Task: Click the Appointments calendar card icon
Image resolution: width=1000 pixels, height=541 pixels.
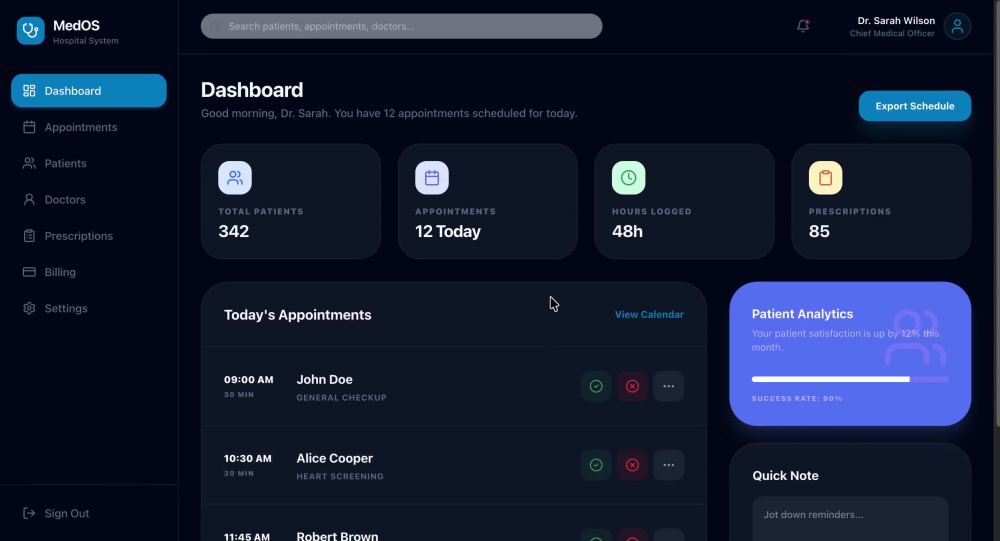Action: pyautogui.click(x=432, y=177)
